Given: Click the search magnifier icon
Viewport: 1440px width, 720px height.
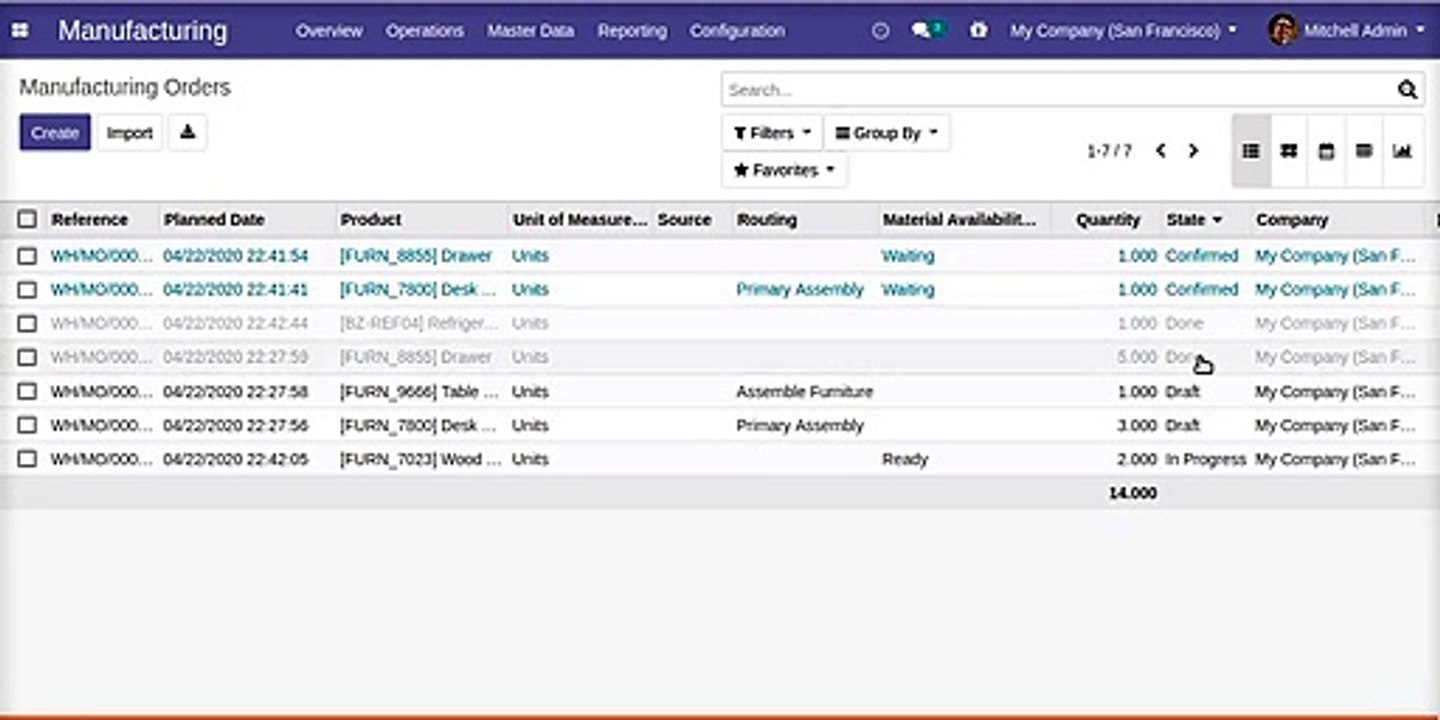Looking at the screenshot, I should [x=1407, y=90].
